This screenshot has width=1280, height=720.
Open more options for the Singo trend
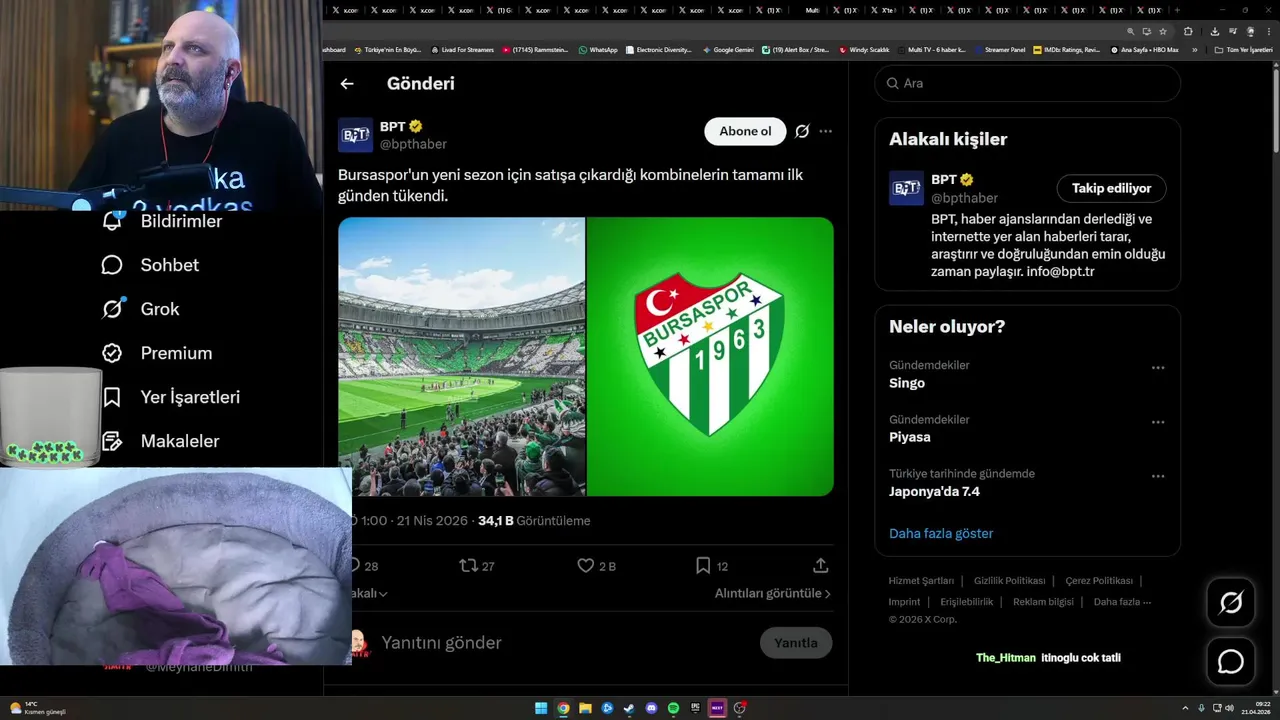click(x=1158, y=368)
